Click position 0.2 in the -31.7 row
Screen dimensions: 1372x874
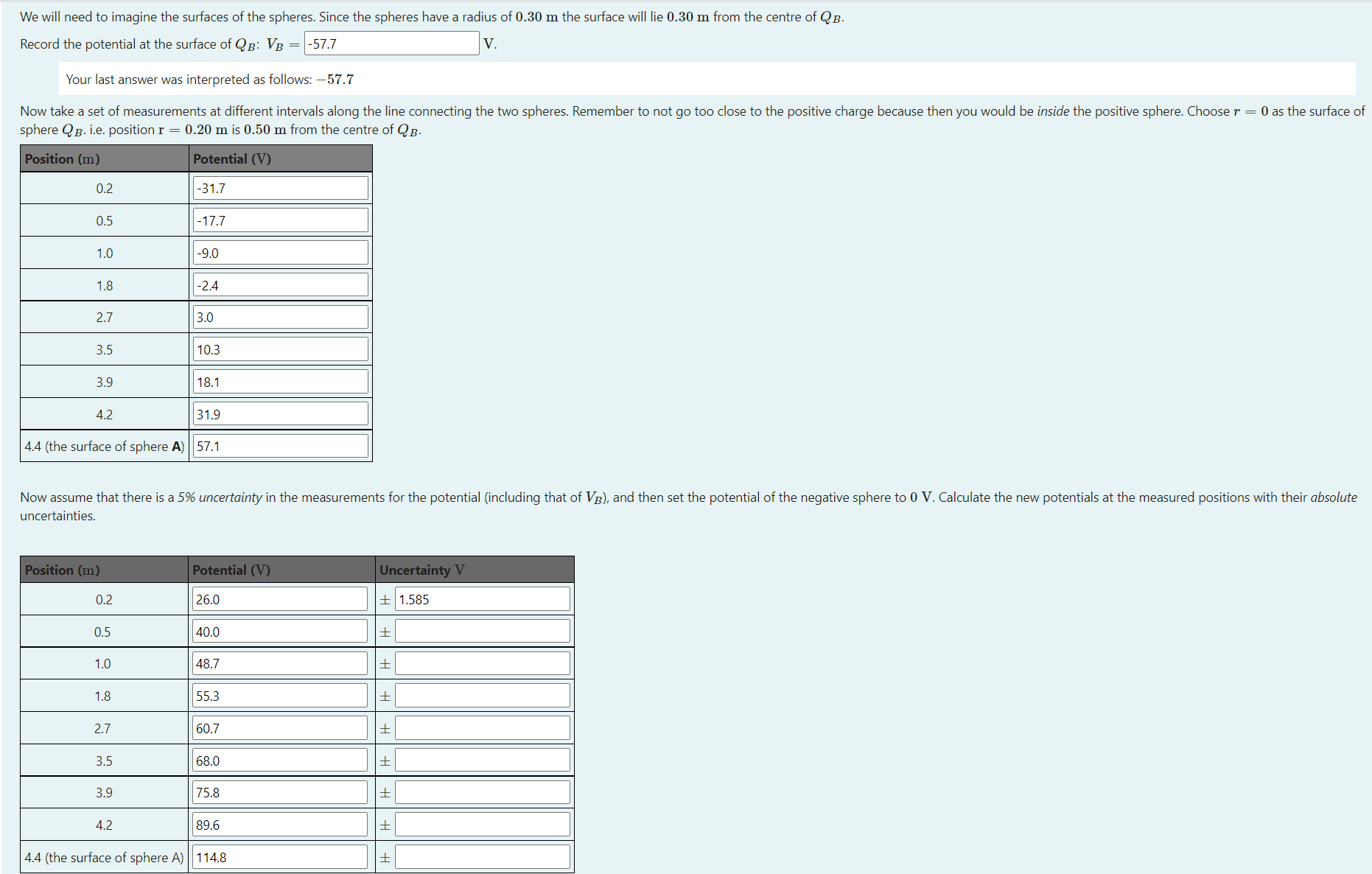(x=105, y=188)
